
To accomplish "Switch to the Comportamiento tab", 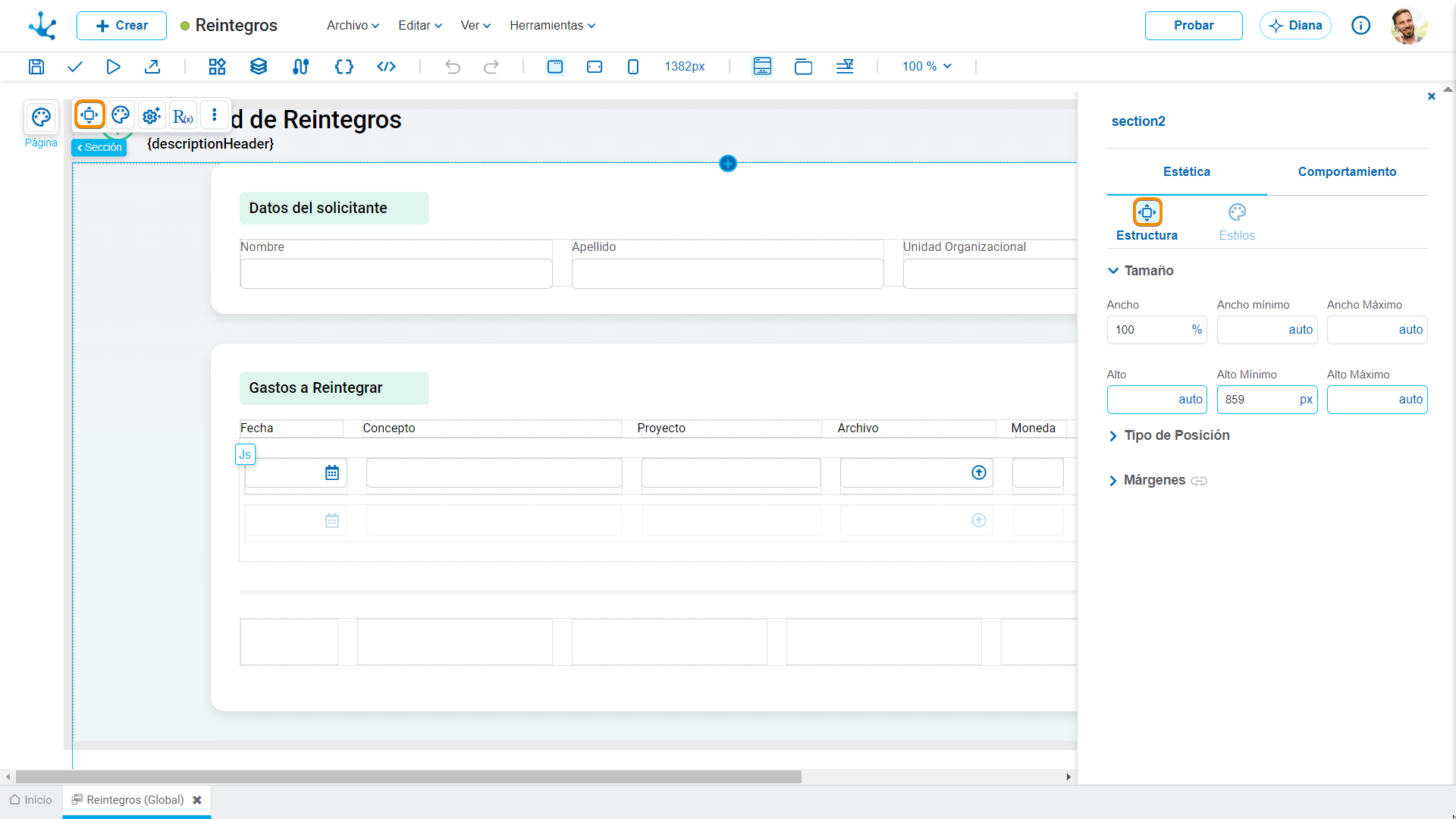I will [x=1347, y=172].
